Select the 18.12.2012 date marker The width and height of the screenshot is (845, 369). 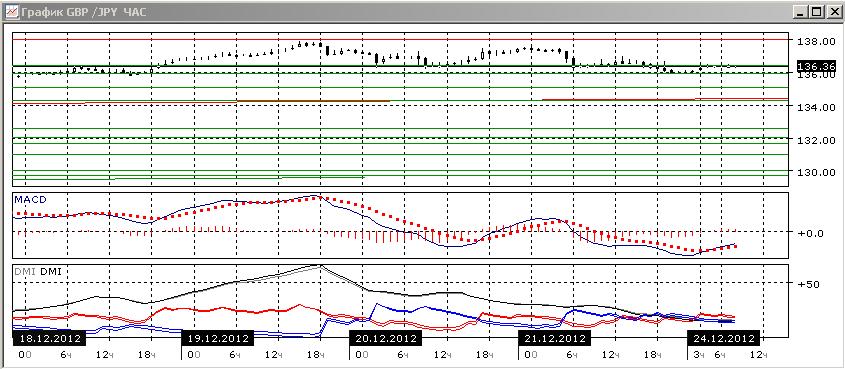(49, 338)
